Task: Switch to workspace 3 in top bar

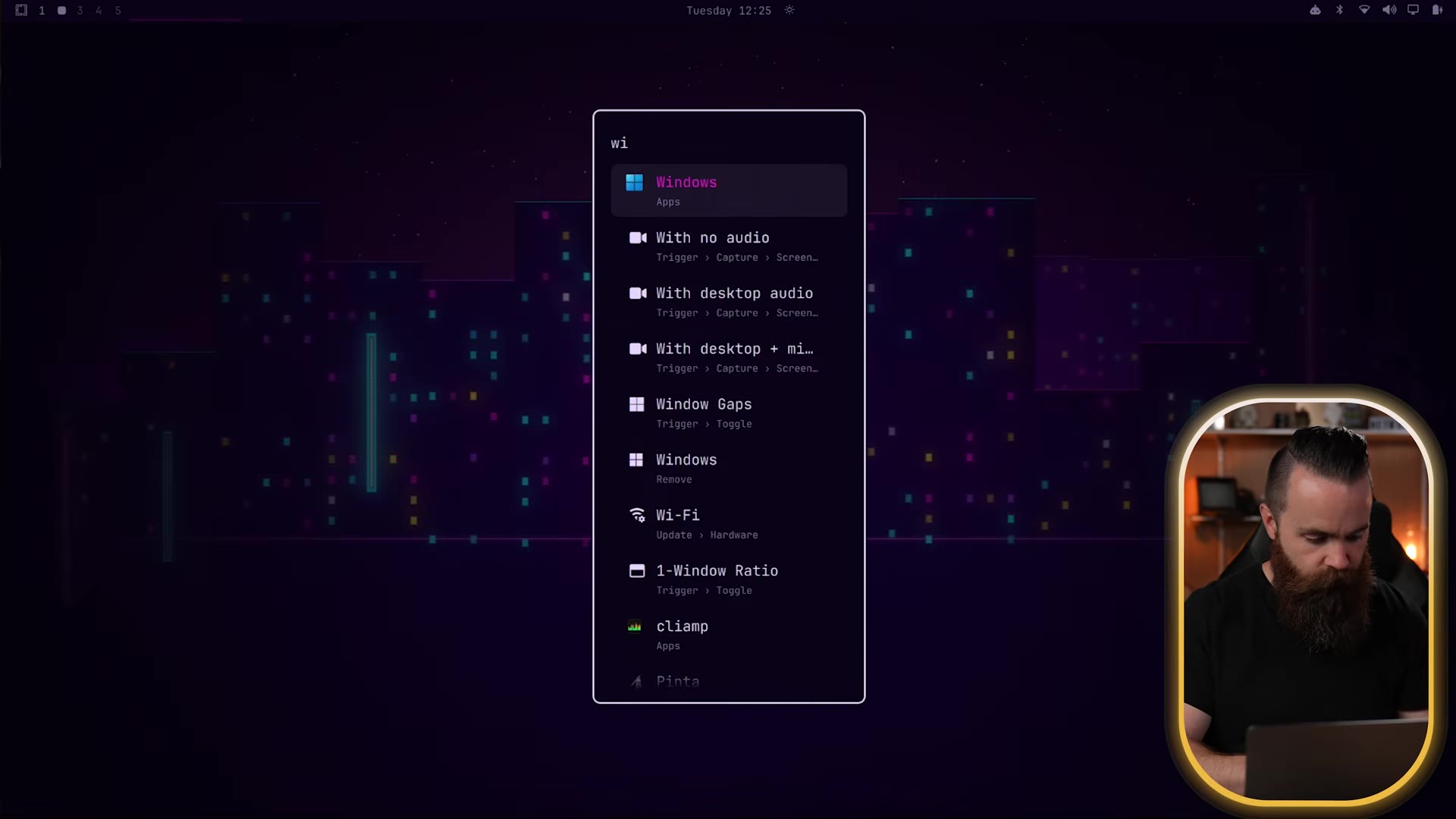Action: [x=80, y=11]
